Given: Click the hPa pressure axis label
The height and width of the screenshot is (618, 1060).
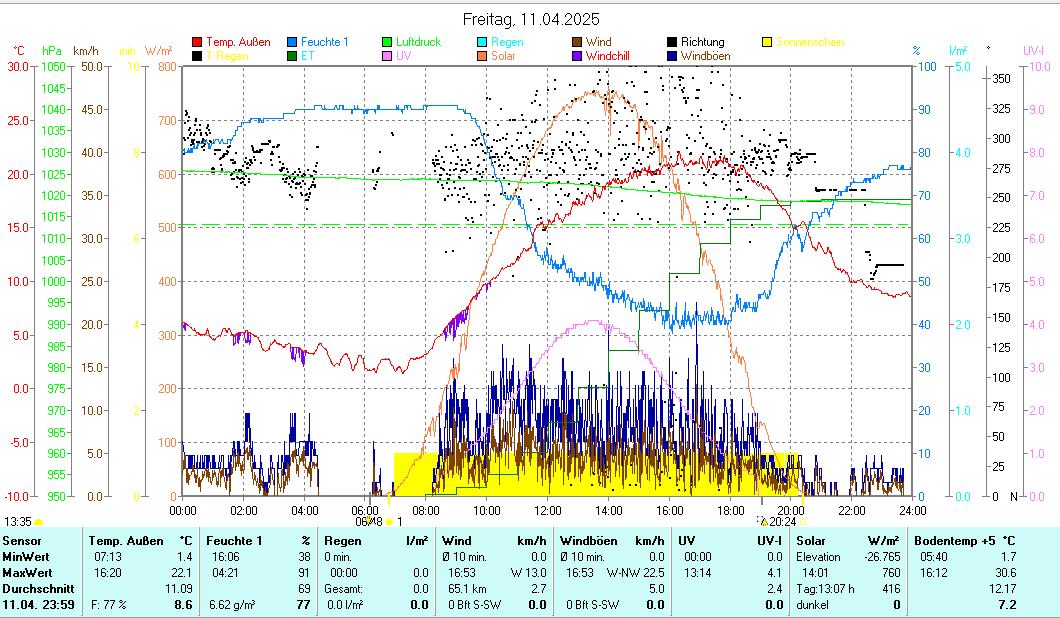Looking at the screenshot, I should (51, 50).
